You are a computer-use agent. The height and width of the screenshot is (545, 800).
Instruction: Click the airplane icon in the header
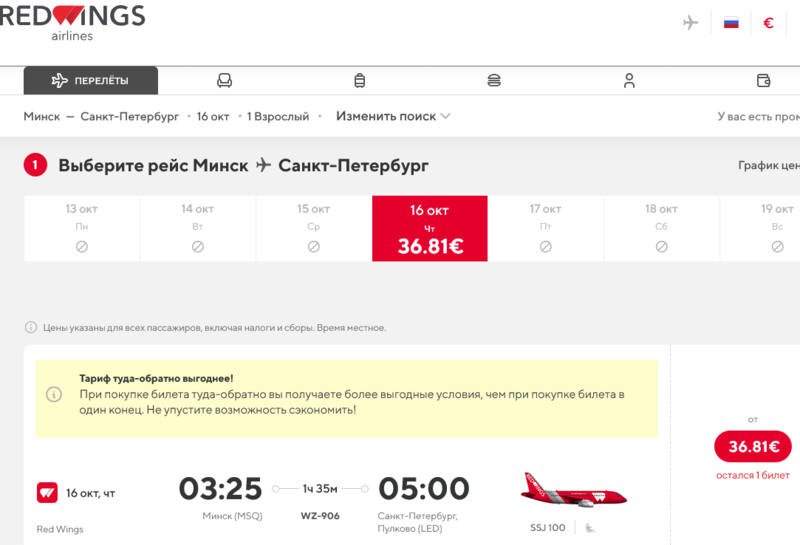(x=690, y=22)
